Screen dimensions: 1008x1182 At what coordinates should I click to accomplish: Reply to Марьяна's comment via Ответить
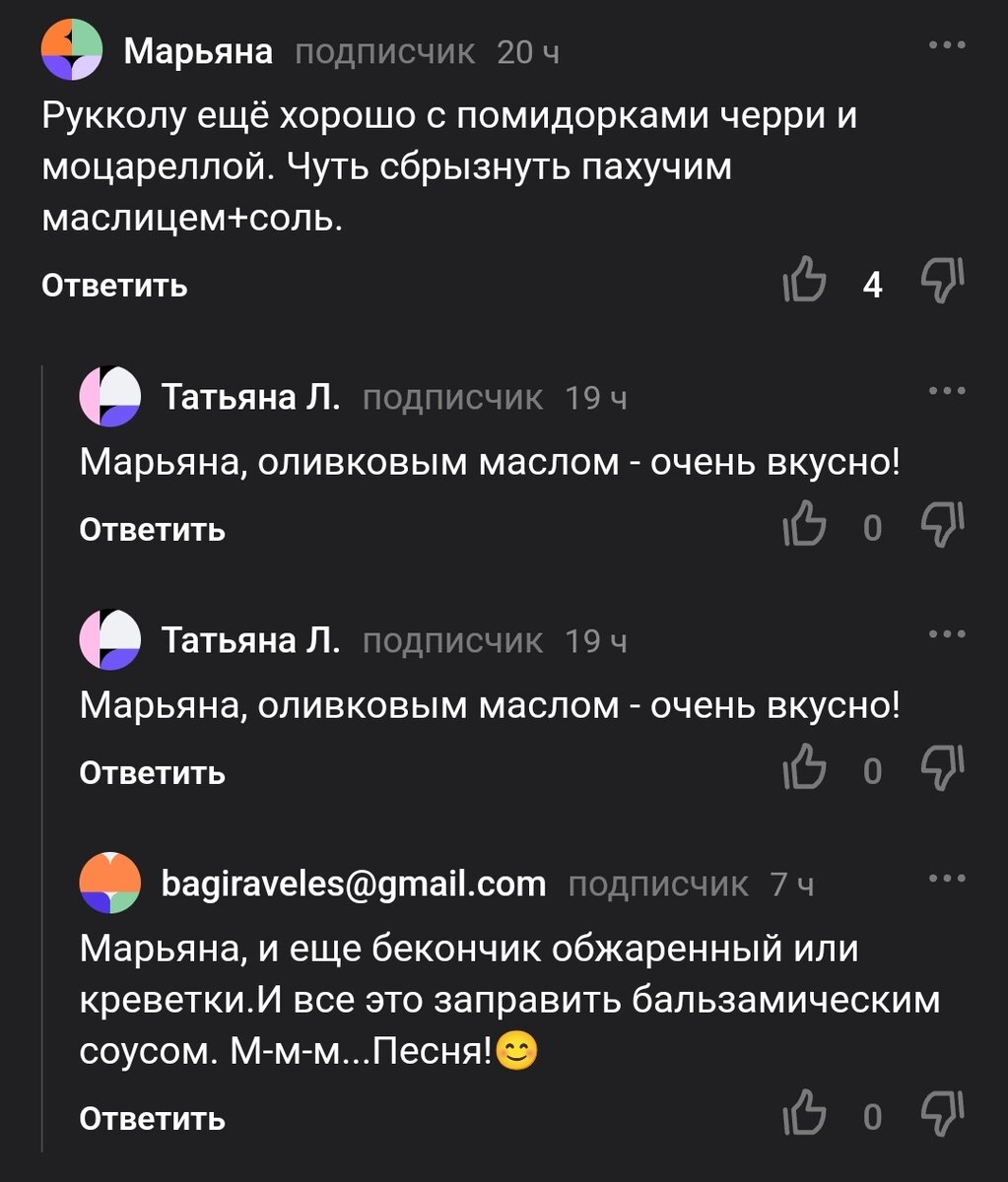pyautogui.click(x=114, y=286)
